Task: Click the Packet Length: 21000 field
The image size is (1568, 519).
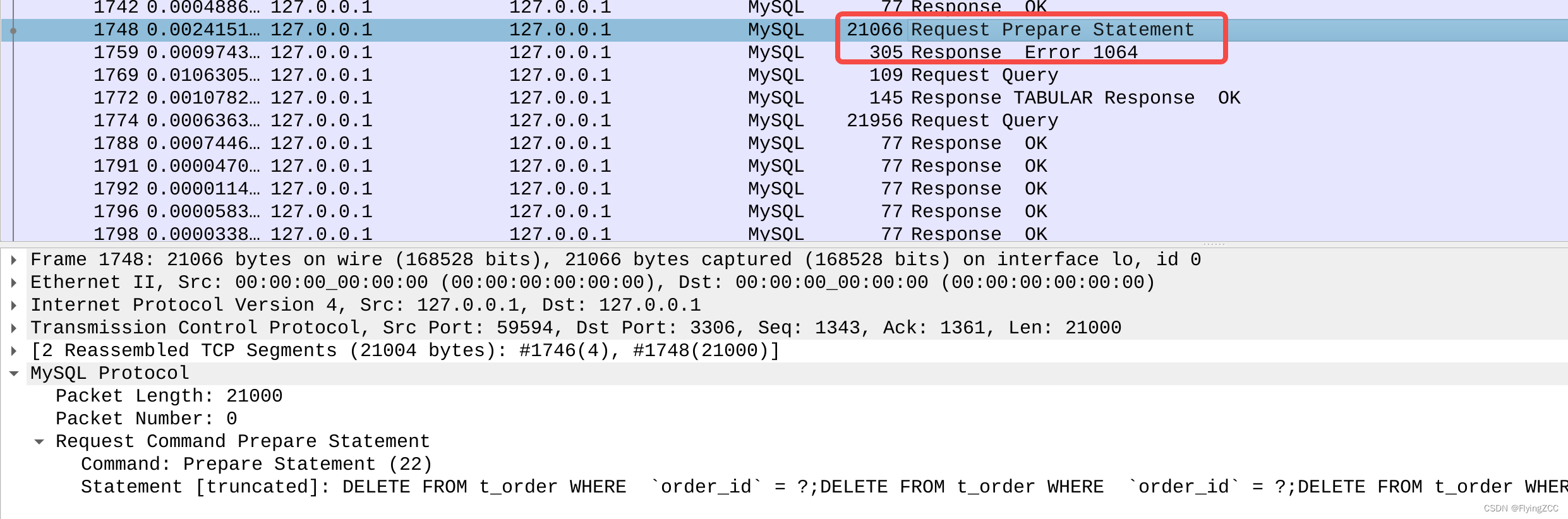Action: click(x=169, y=396)
